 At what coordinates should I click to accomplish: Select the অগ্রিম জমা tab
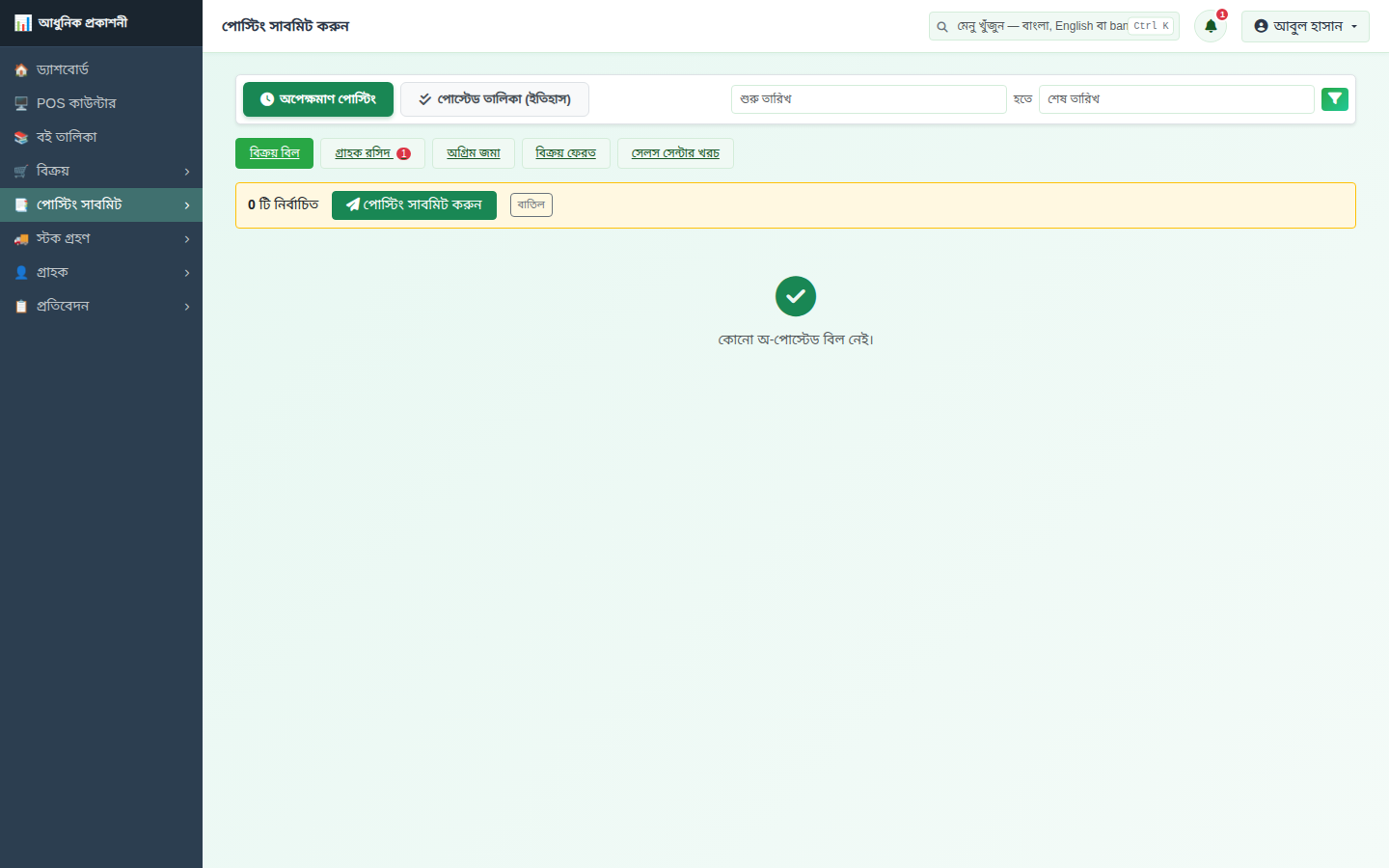[474, 153]
